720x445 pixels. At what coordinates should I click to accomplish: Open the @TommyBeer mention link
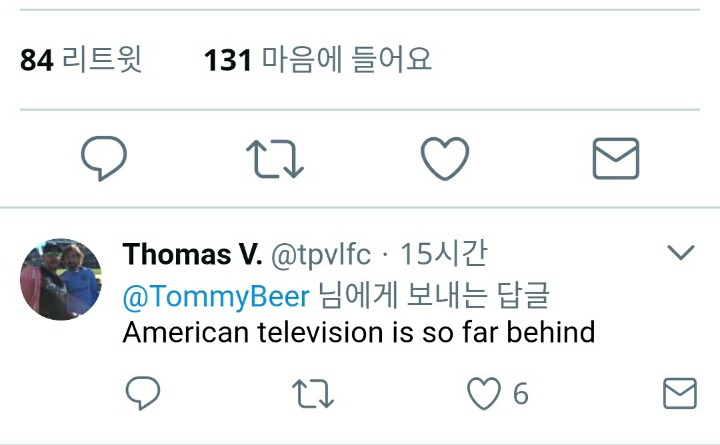(216, 295)
